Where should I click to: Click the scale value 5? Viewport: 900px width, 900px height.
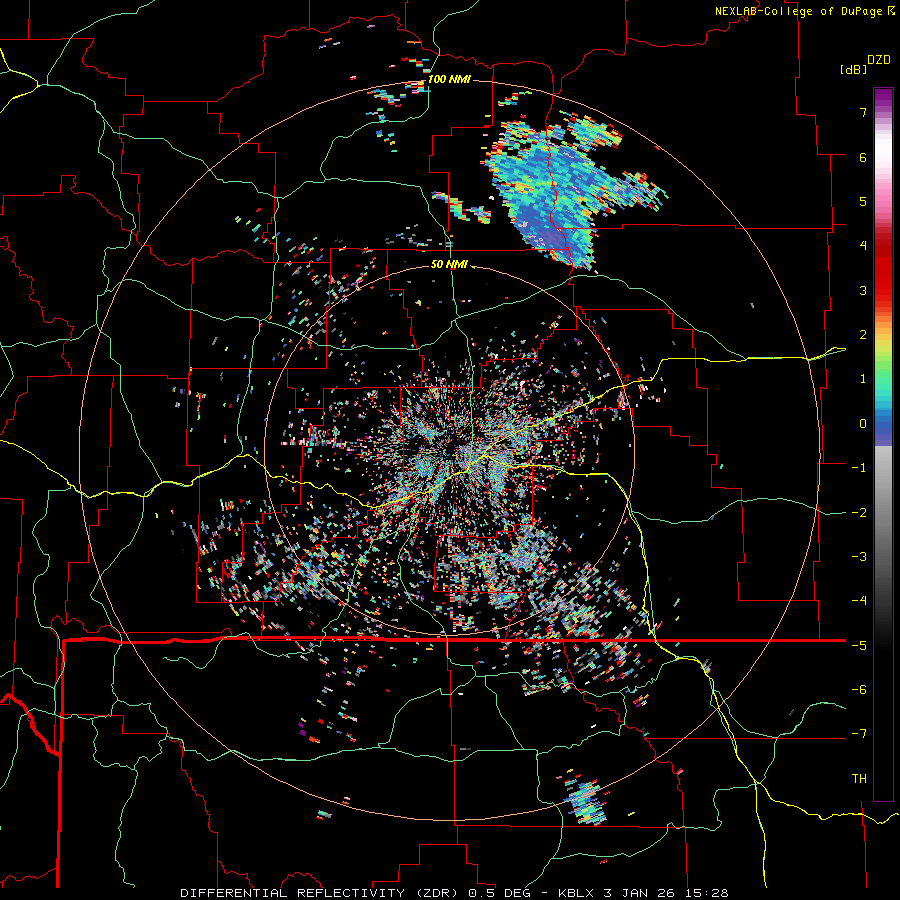pyautogui.click(x=863, y=201)
